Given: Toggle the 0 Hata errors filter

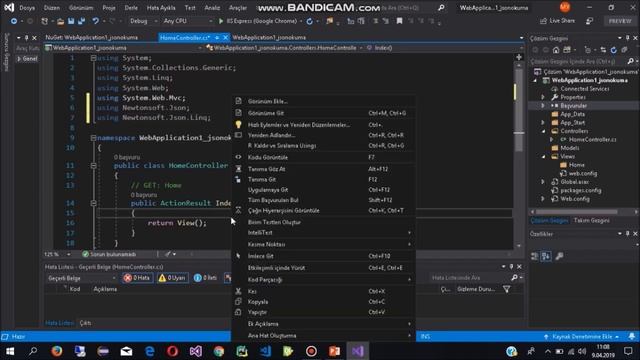Looking at the screenshot, I should 138,278.
